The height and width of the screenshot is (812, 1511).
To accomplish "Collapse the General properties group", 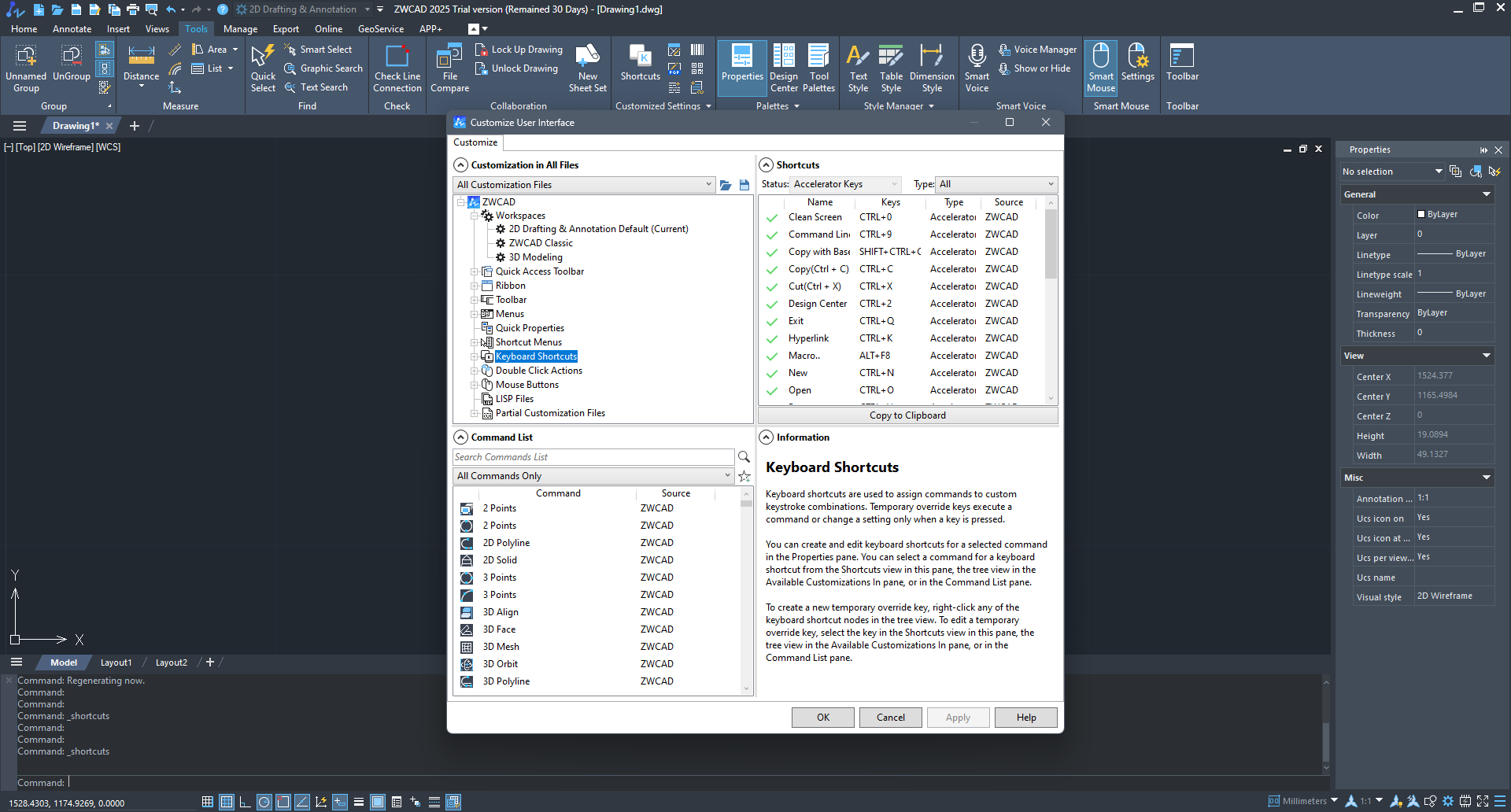I will tap(1487, 194).
